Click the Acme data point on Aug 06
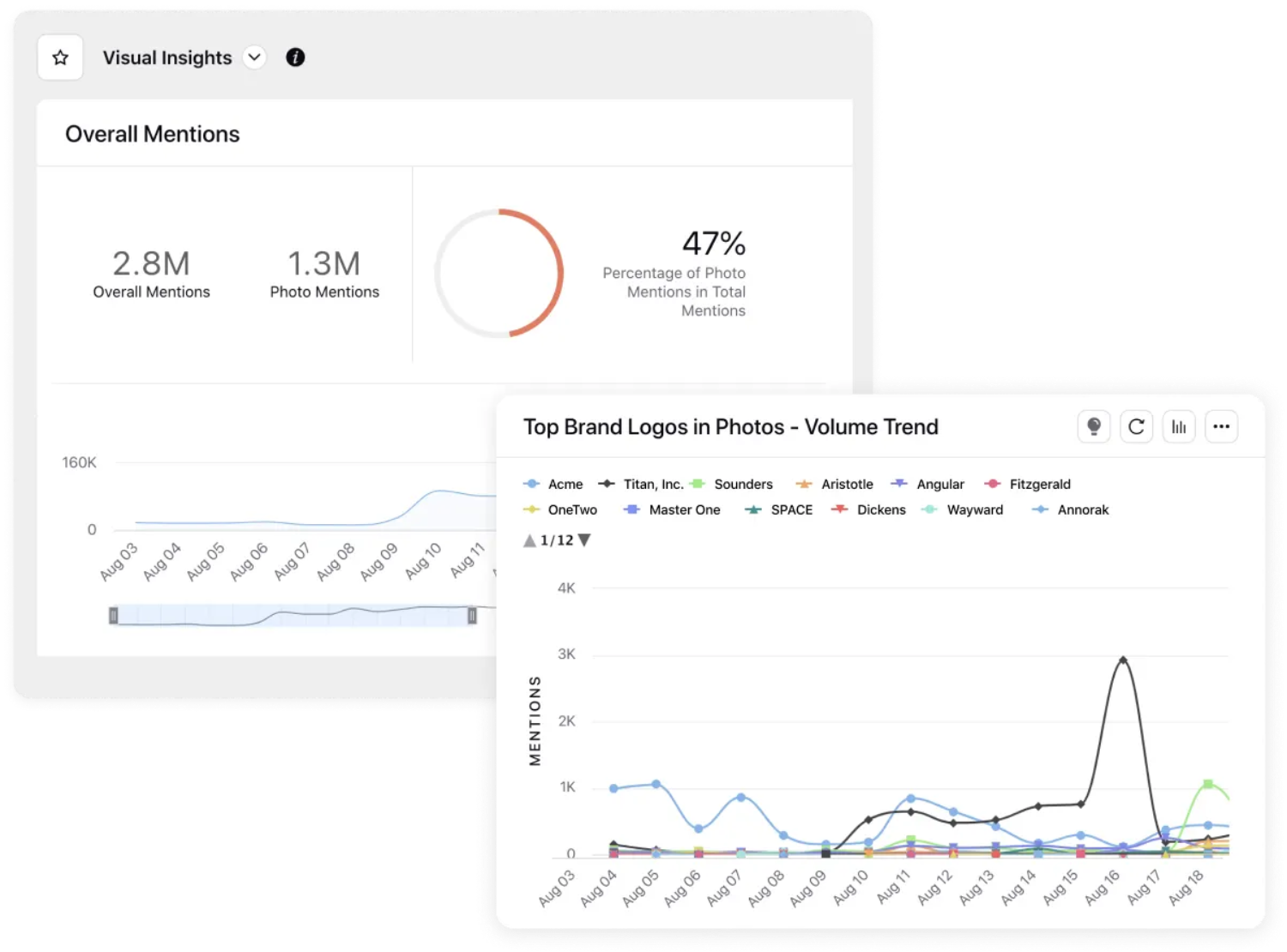The image size is (1287, 952). click(698, 828)
